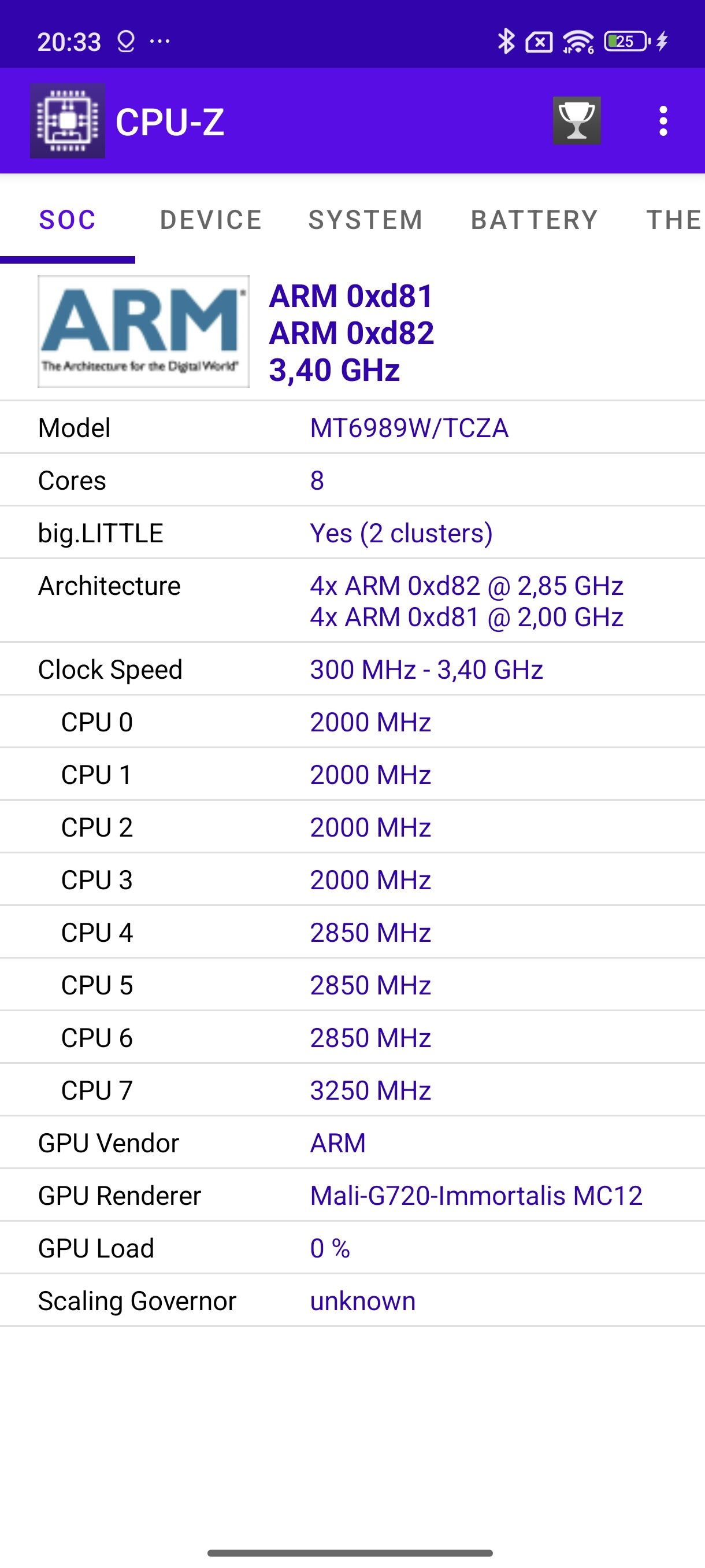Tap the Scaling Governor row
Viewport: 705px width, 1568px height.
[352, 1301]
